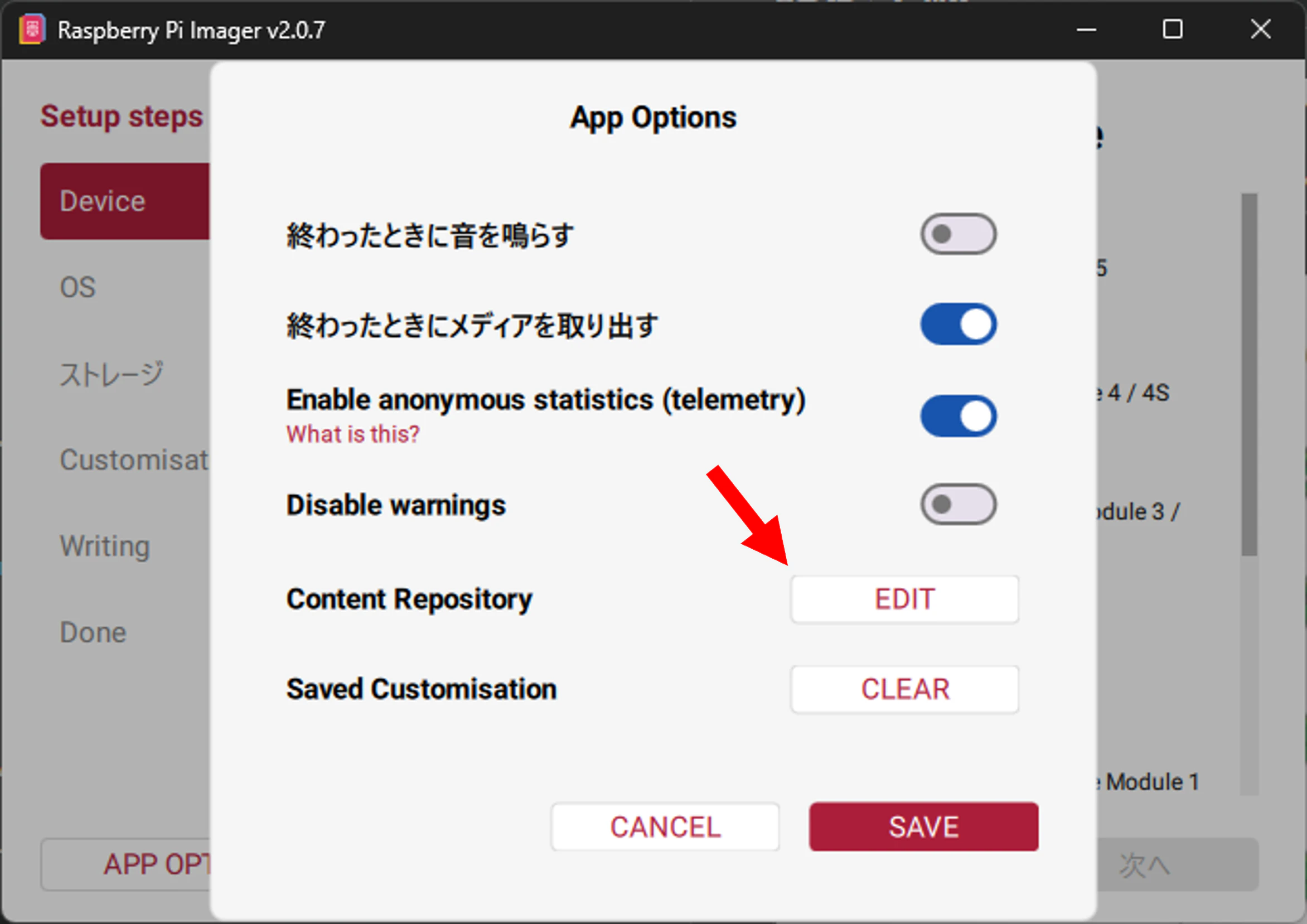Viewport: 1307px width, 924px height.
Task: Enable the Disable warnings switch
Action: pyautogui.click(x=958, y=505)
